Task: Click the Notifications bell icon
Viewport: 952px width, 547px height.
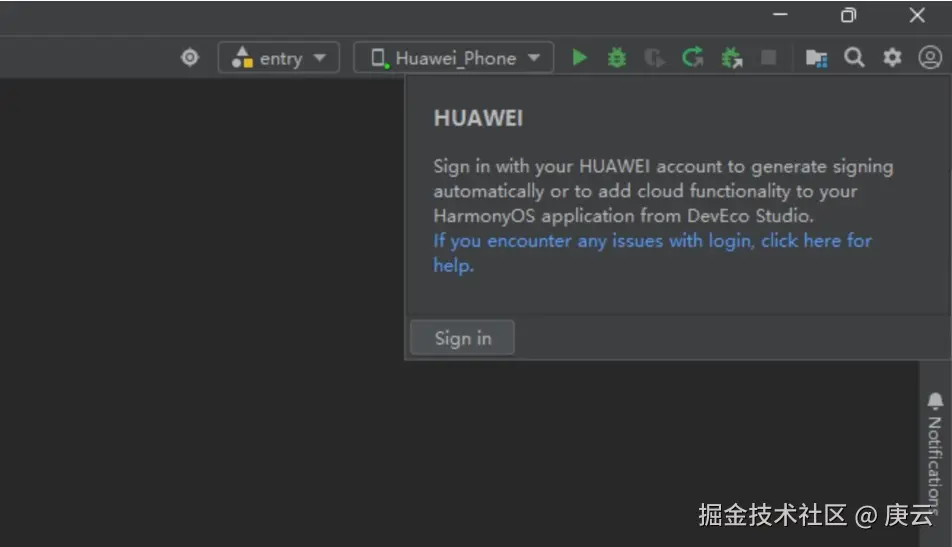Action: [935, 401]
